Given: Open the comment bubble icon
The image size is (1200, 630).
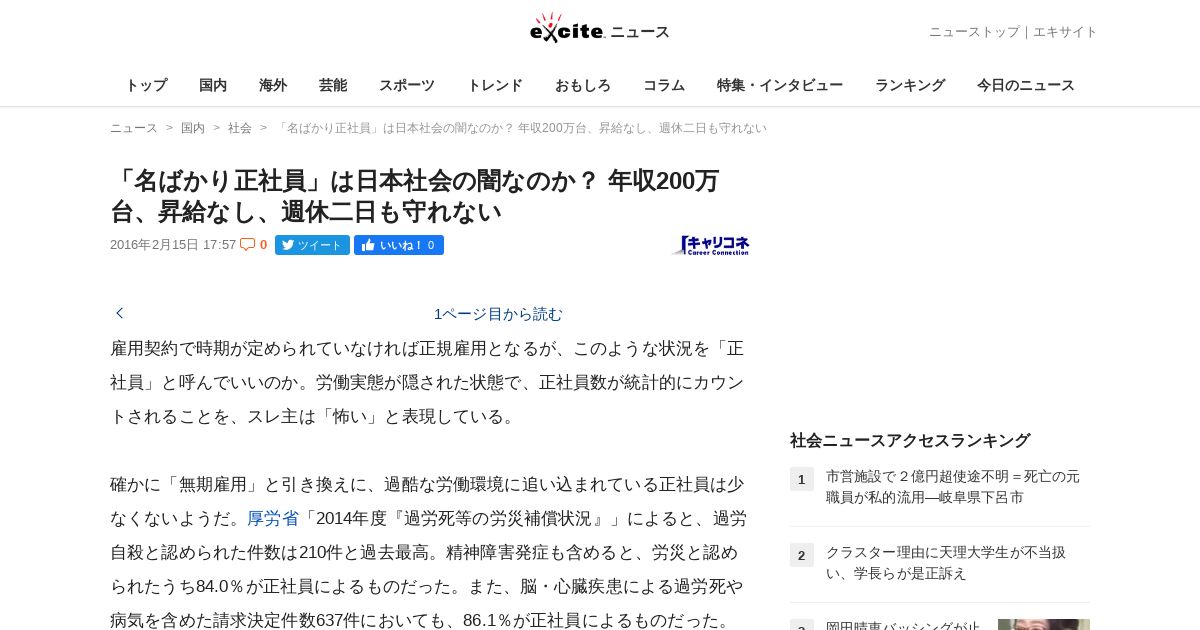Looking at the screenshot, I should (x=247, y=244).
